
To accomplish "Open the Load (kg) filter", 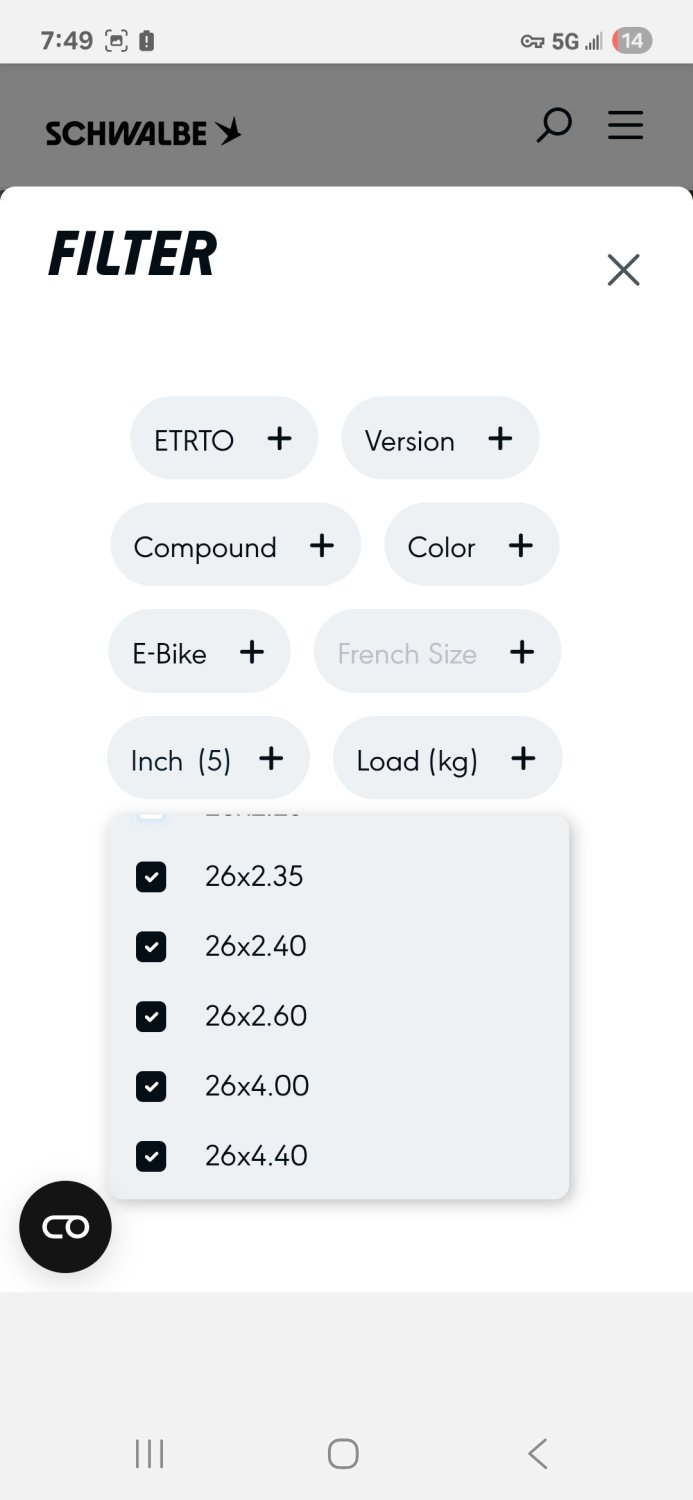I will point(447,760).
